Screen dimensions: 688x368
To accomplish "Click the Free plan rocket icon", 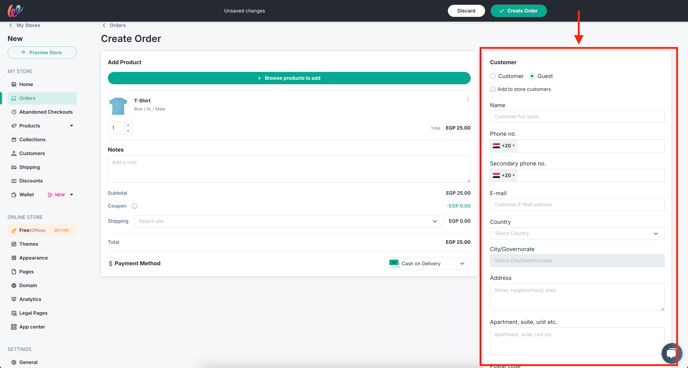I will pos(14,230).
